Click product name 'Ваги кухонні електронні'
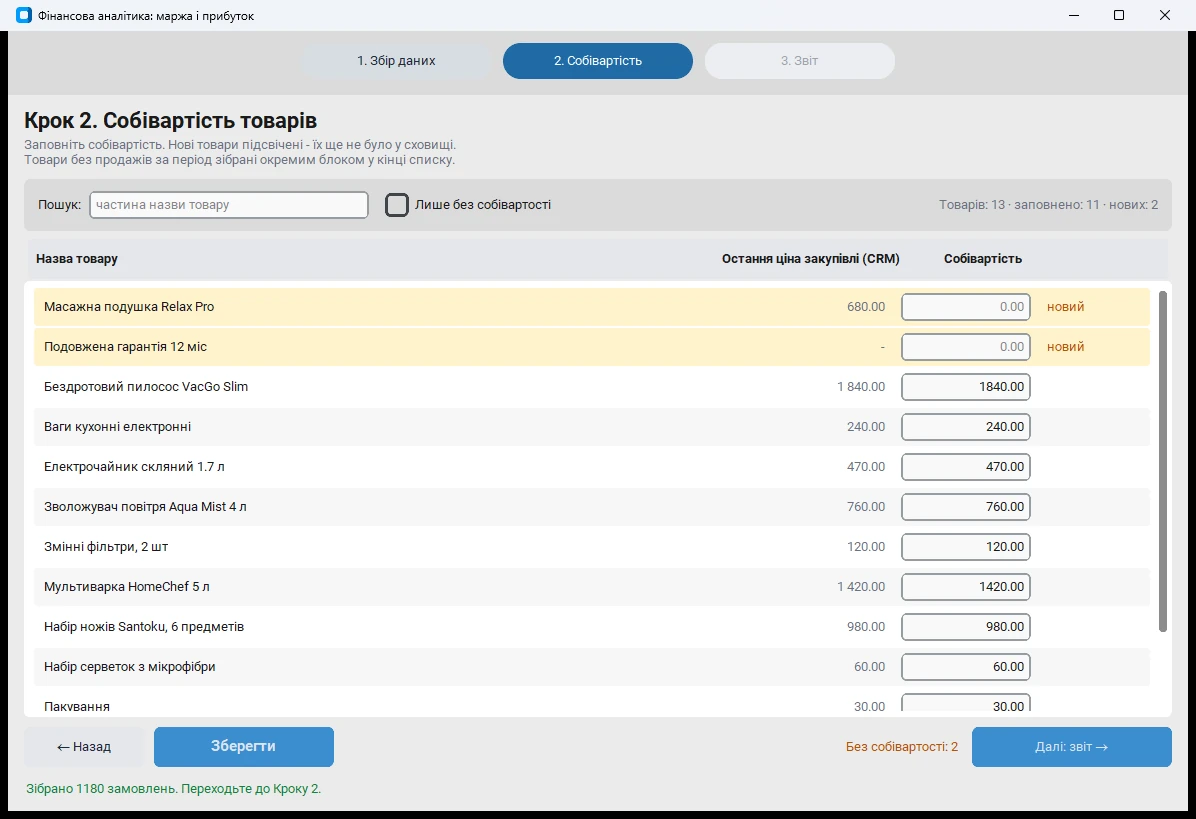1196x819 pixels. click(117, 427)
